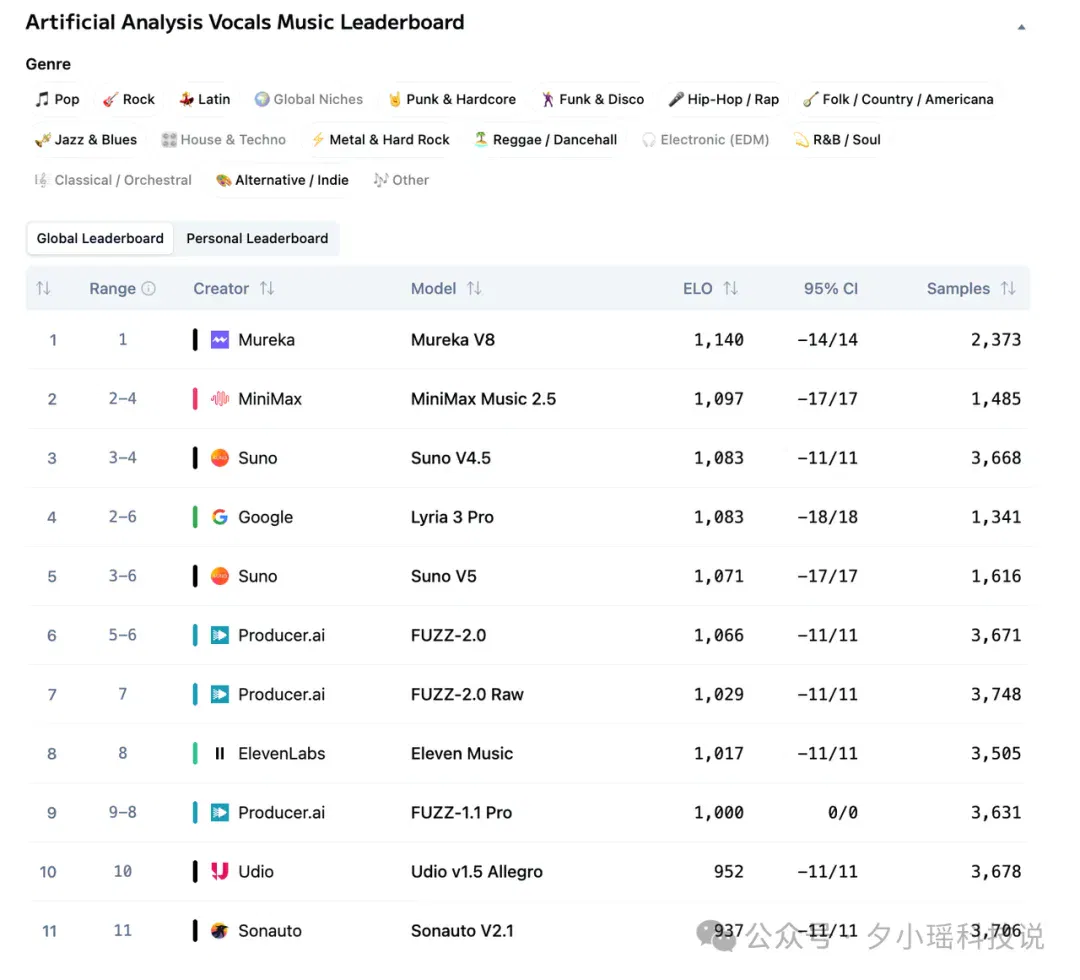The image size is (1080, 980).
Task: Switch to the Personal Leaderboard tab
Action: pyautogui.click(x=257, y=238)
